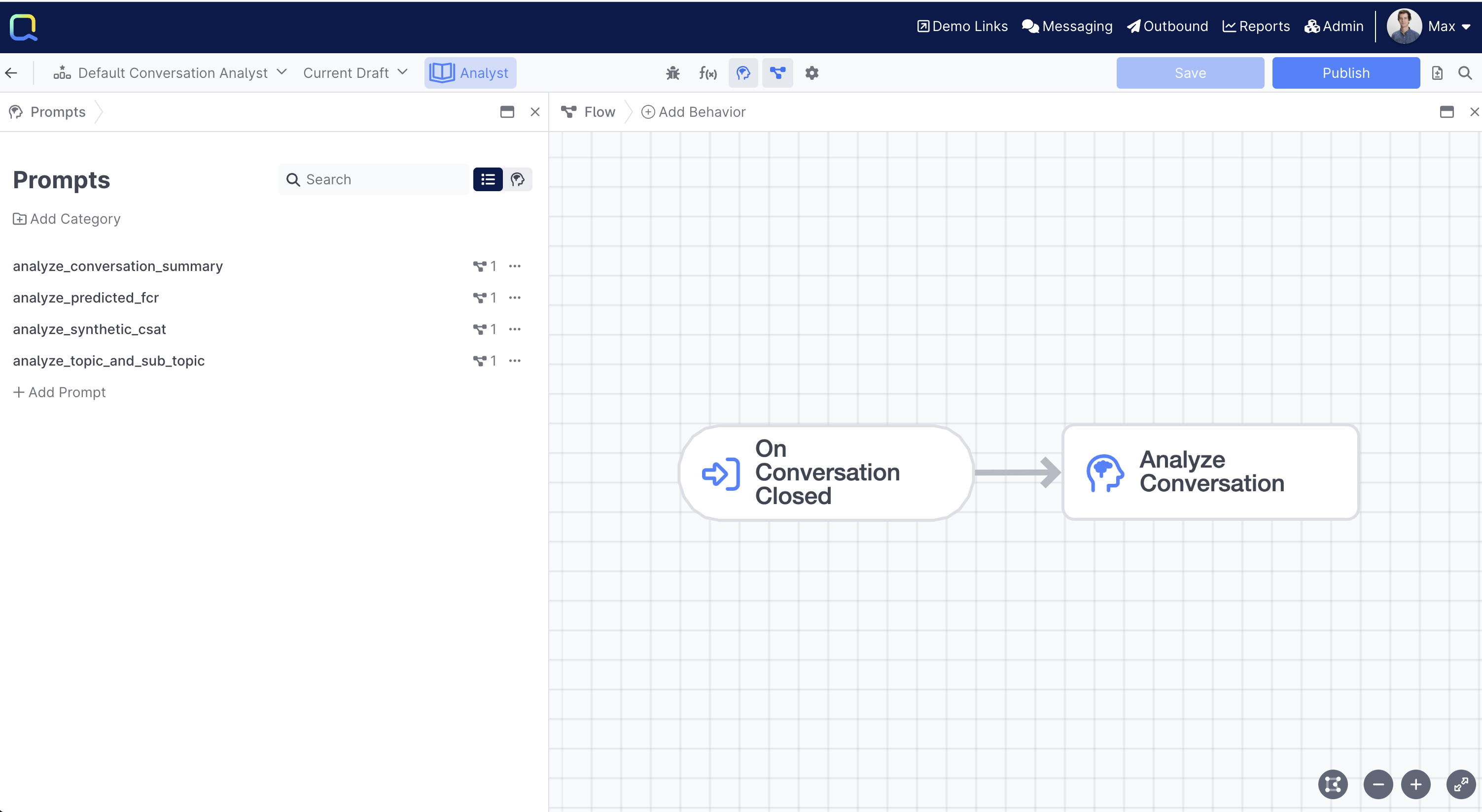
Task: Switch prompts to list view
Action: pyautogui.click(x=487, y=179)
